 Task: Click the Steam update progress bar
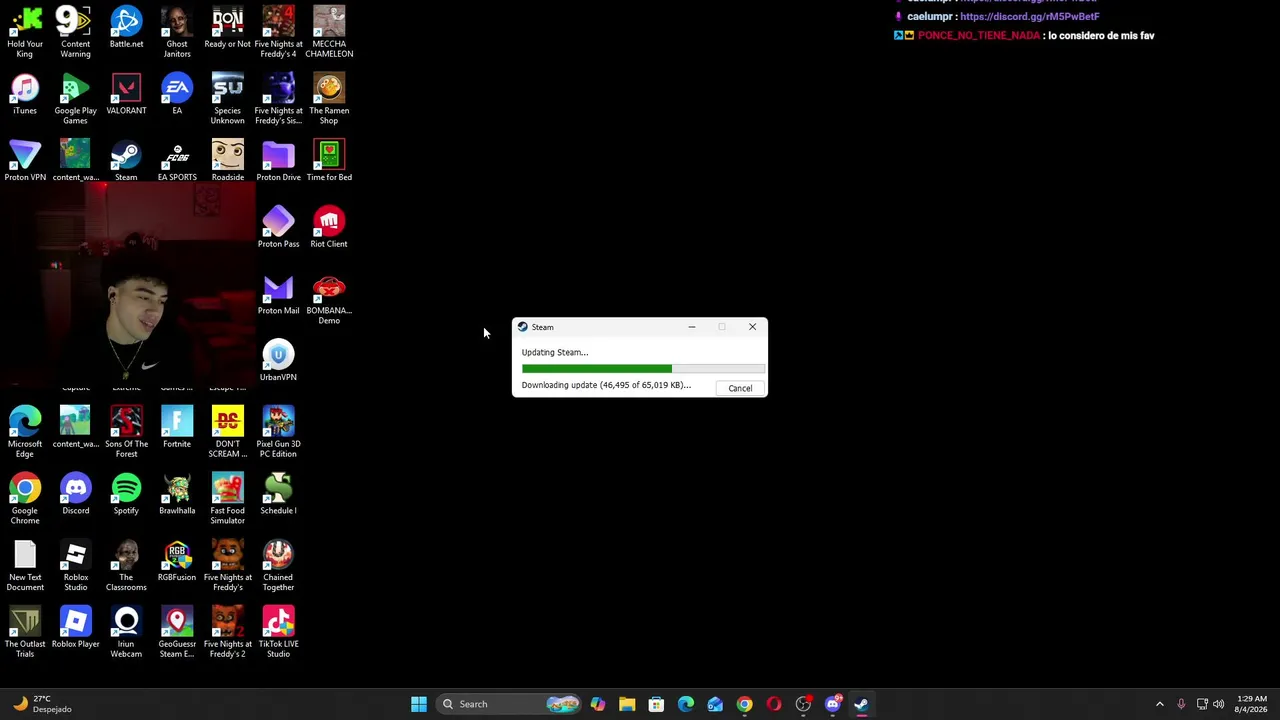643,369
